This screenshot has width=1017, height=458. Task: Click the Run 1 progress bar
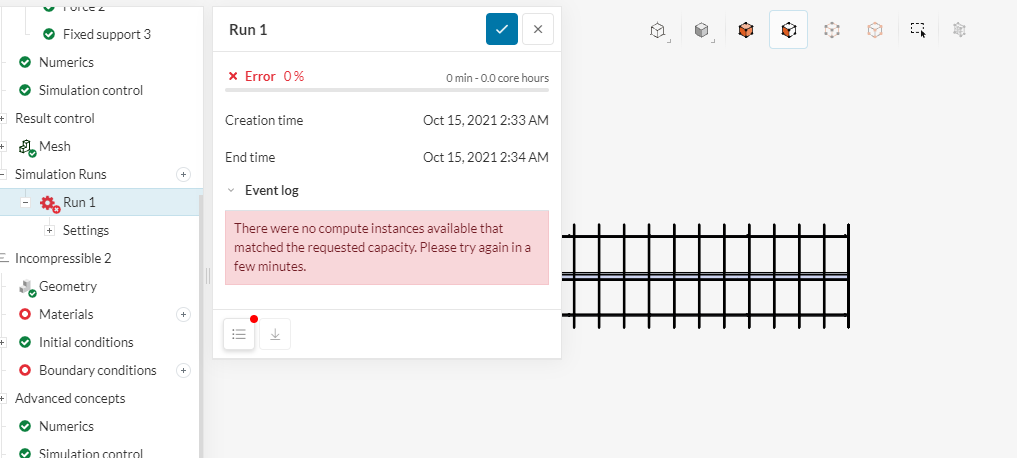click(386, 90)
